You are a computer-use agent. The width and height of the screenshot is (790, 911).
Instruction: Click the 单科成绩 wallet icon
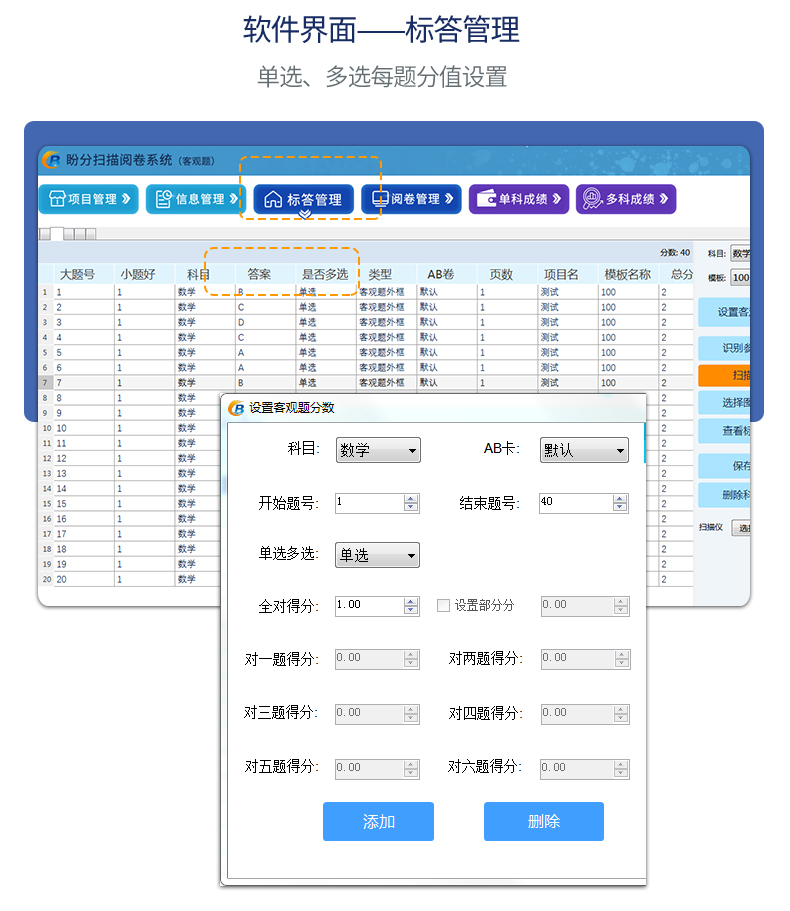(487, 199)
